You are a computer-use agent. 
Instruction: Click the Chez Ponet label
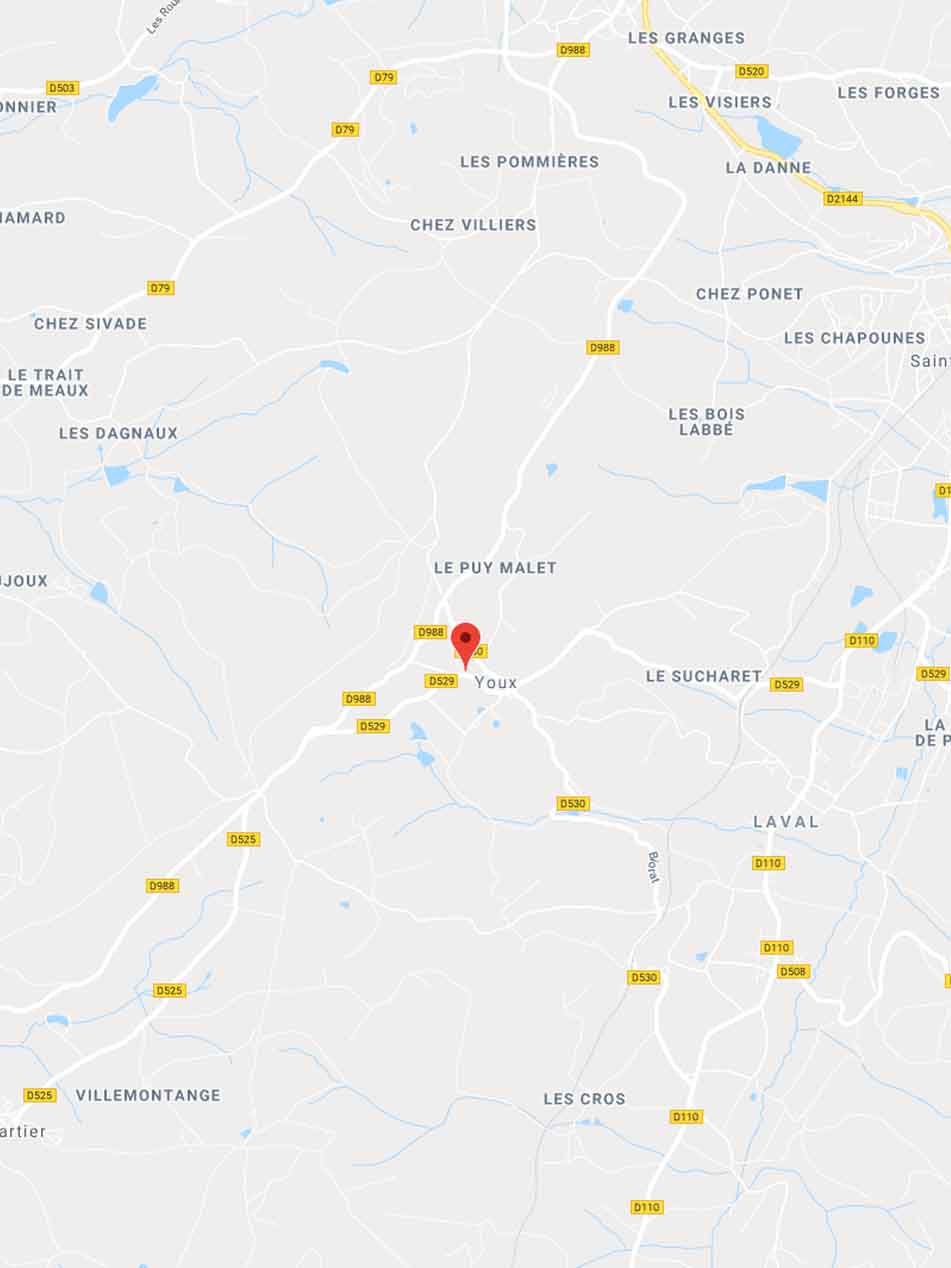coord(750,293)
